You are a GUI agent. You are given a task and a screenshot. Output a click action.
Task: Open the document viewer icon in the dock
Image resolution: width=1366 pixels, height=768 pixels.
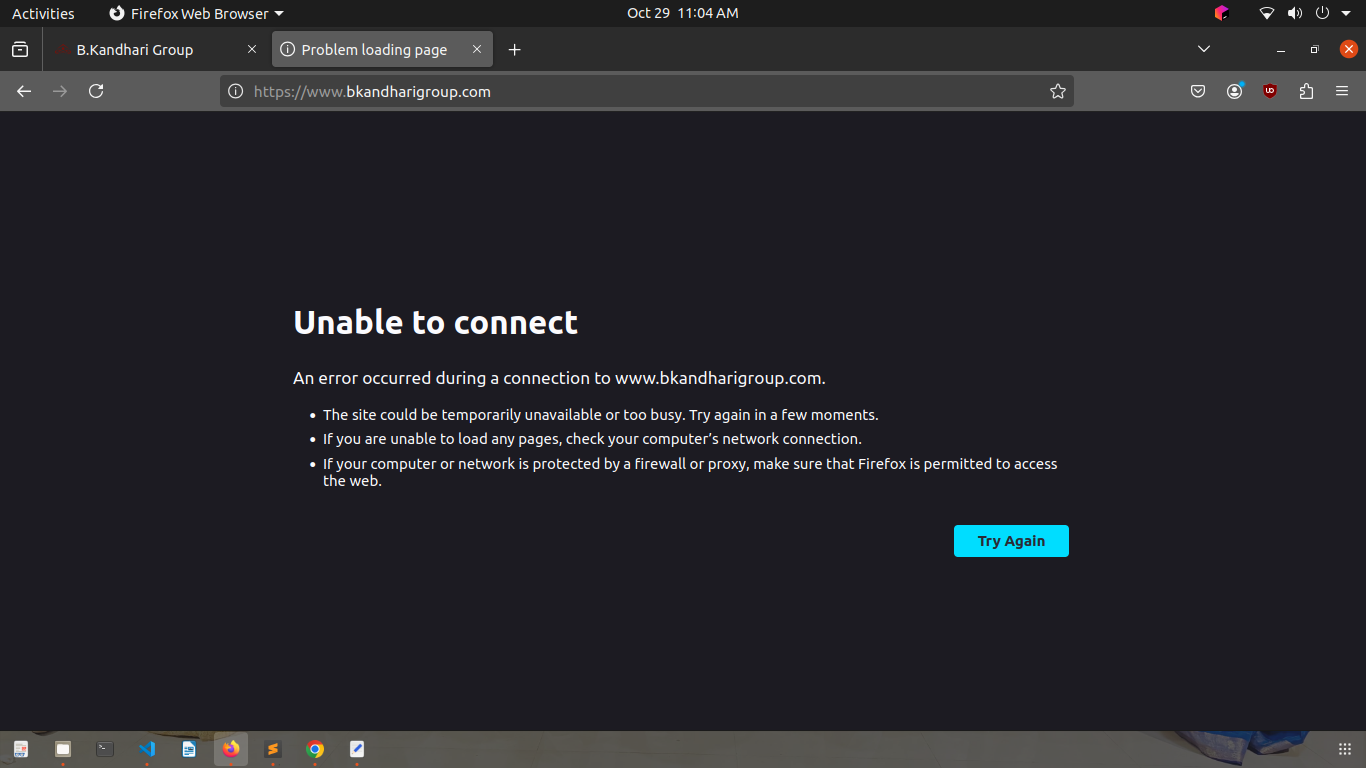[21, 749]
